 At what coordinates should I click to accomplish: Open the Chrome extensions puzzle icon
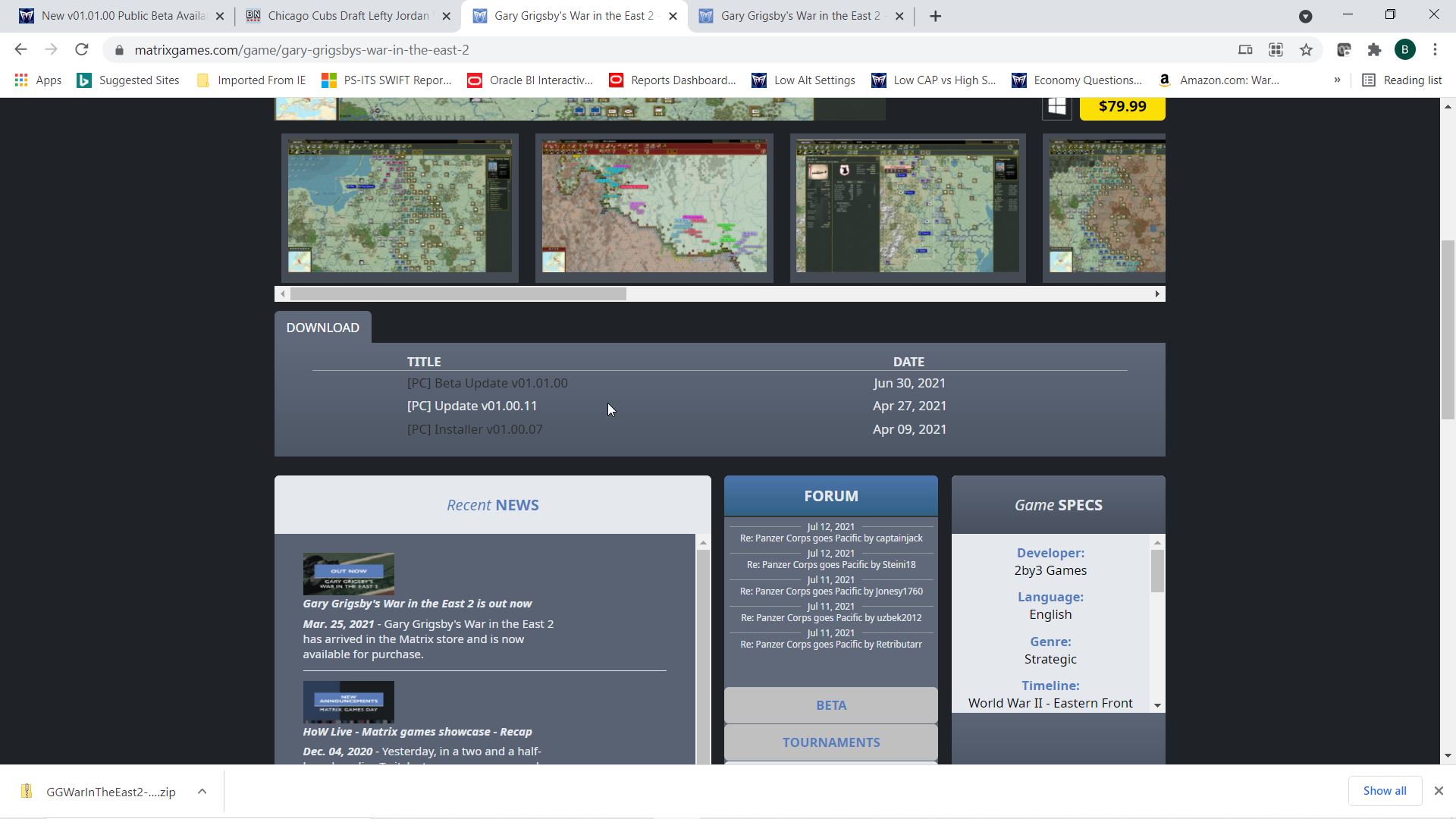pos(1374,50)
